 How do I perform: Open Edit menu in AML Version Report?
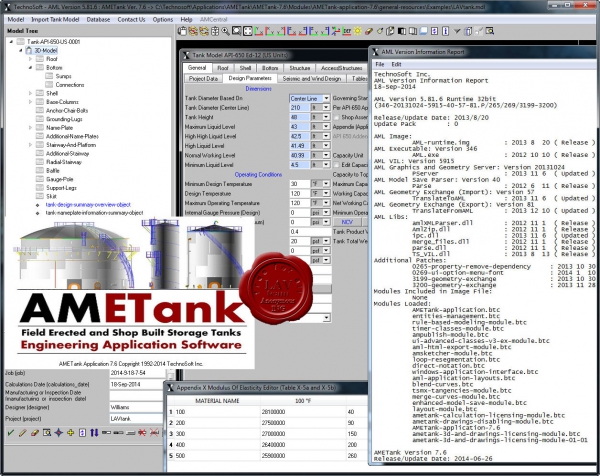pyautogui.click(x=396, y=64)
